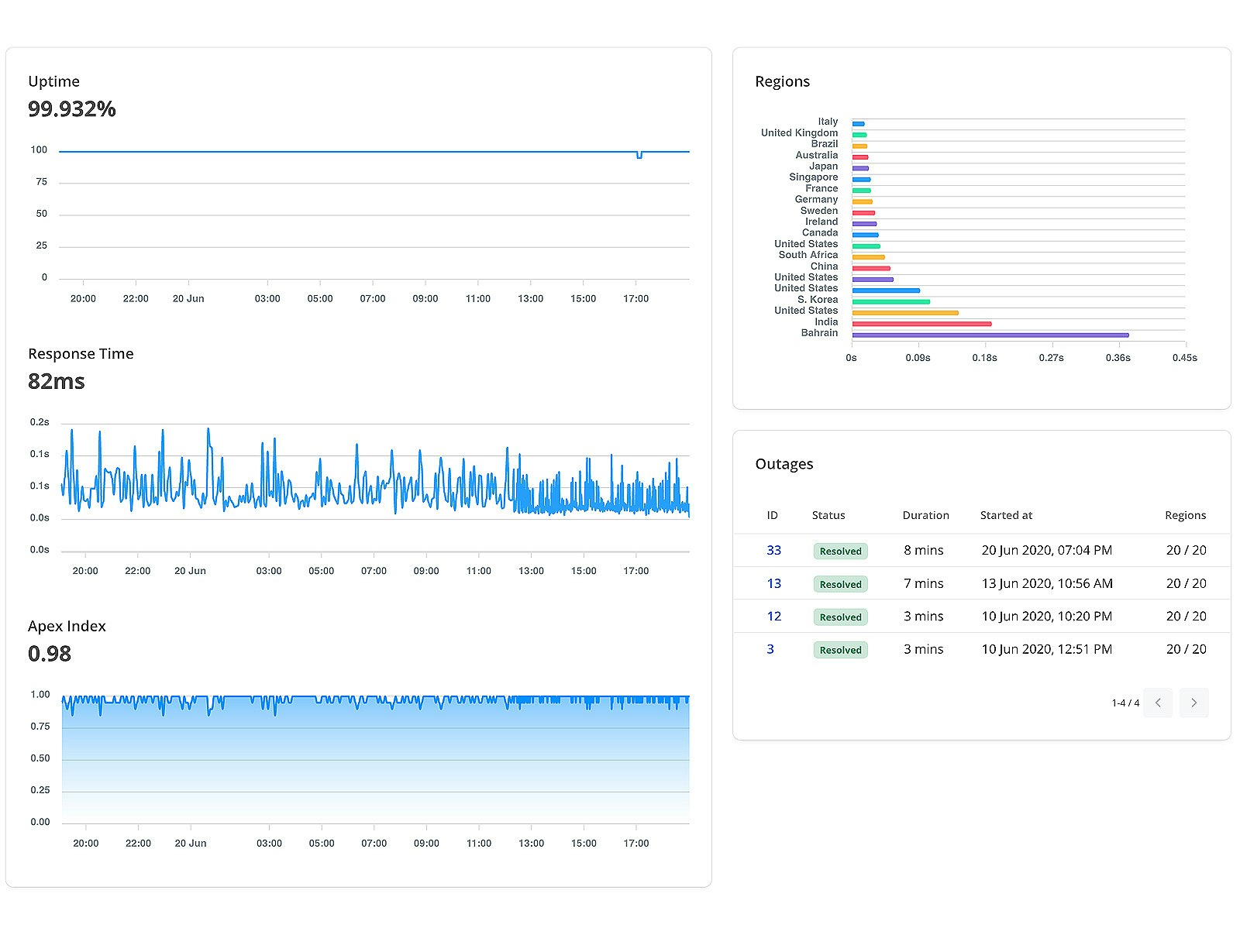This screenshot has width=1240, height=952.
Task: Click the Germany region label
Action: pos(816,199)
